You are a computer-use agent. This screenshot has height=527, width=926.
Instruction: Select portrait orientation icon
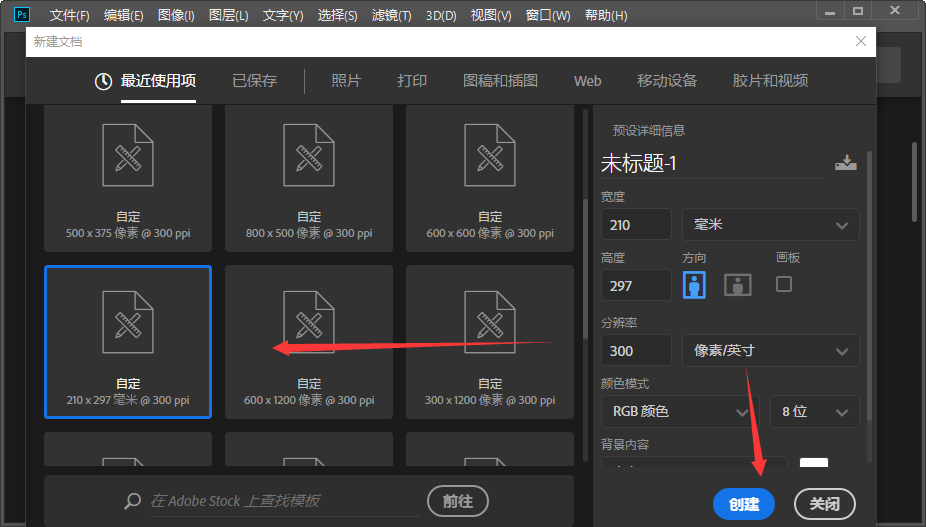pyautogui.click(x=694, y=285)
